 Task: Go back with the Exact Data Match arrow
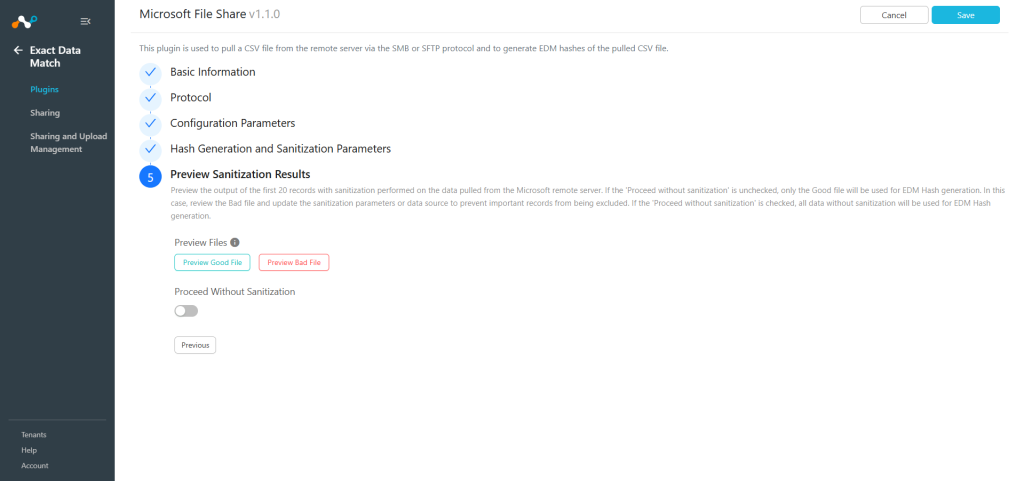click(x=18, y=50)
